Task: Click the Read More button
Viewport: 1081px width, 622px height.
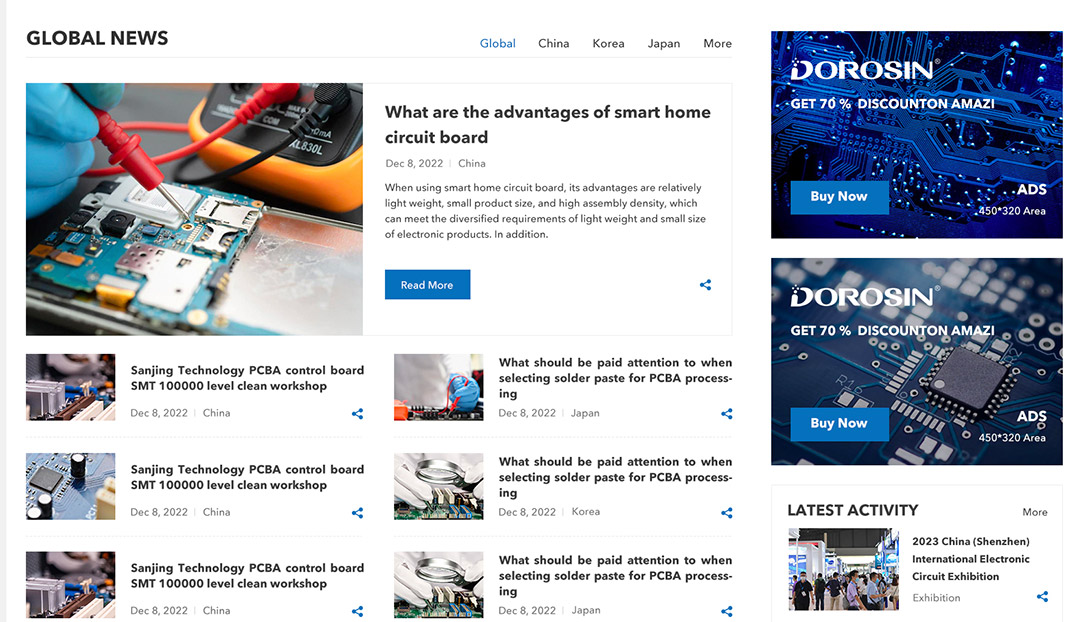Action: 427,285
